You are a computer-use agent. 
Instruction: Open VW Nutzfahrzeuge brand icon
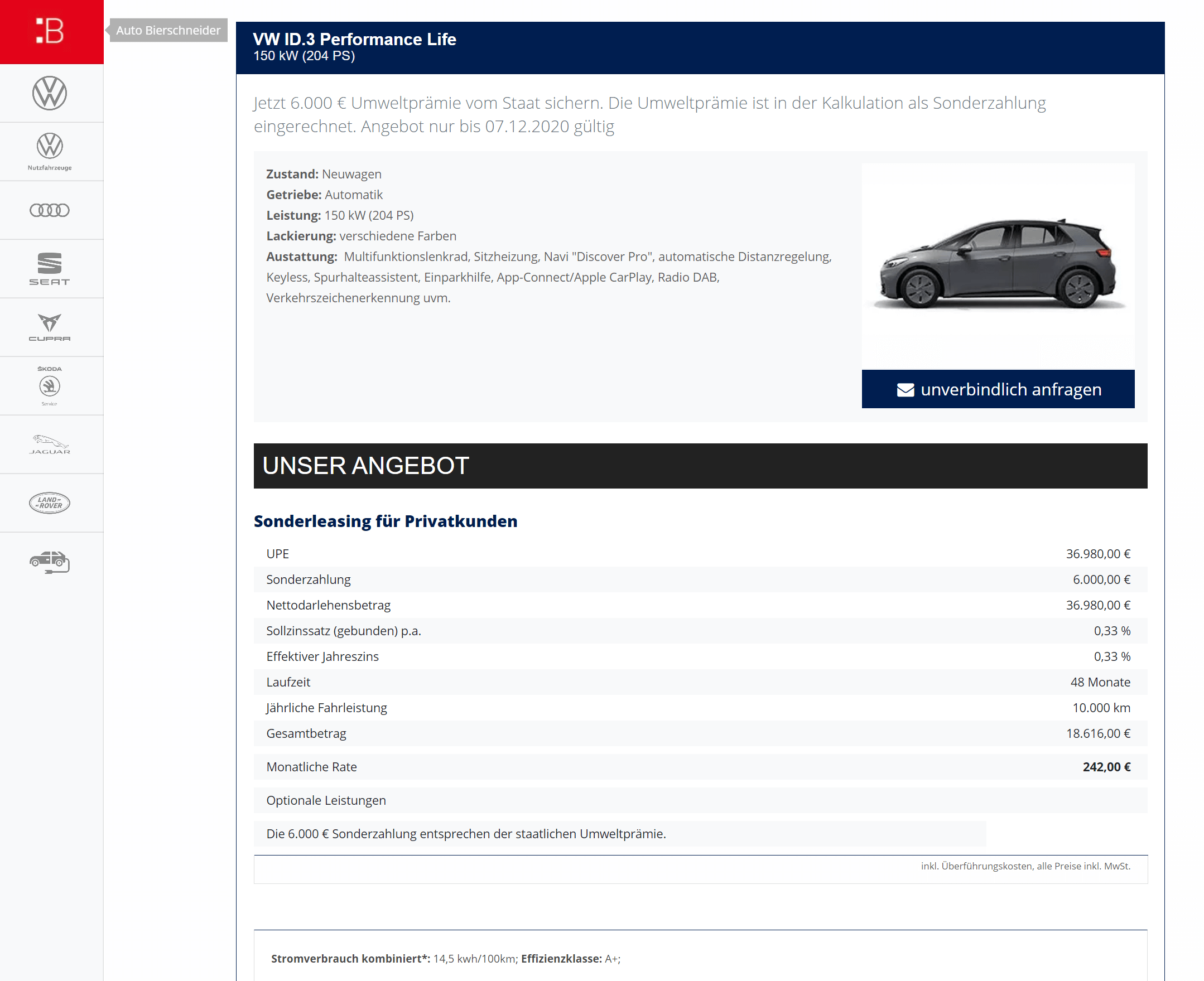coord(50,152)
